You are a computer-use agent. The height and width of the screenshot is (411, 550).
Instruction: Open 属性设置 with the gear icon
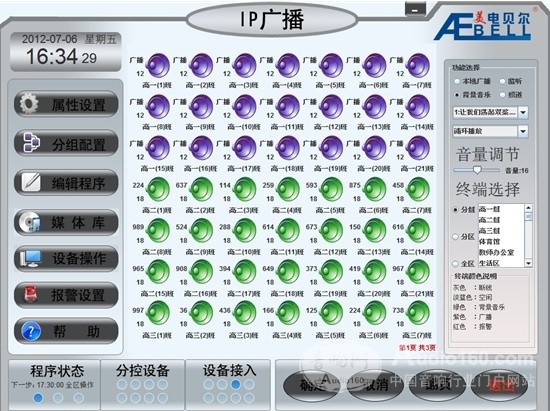66,104
